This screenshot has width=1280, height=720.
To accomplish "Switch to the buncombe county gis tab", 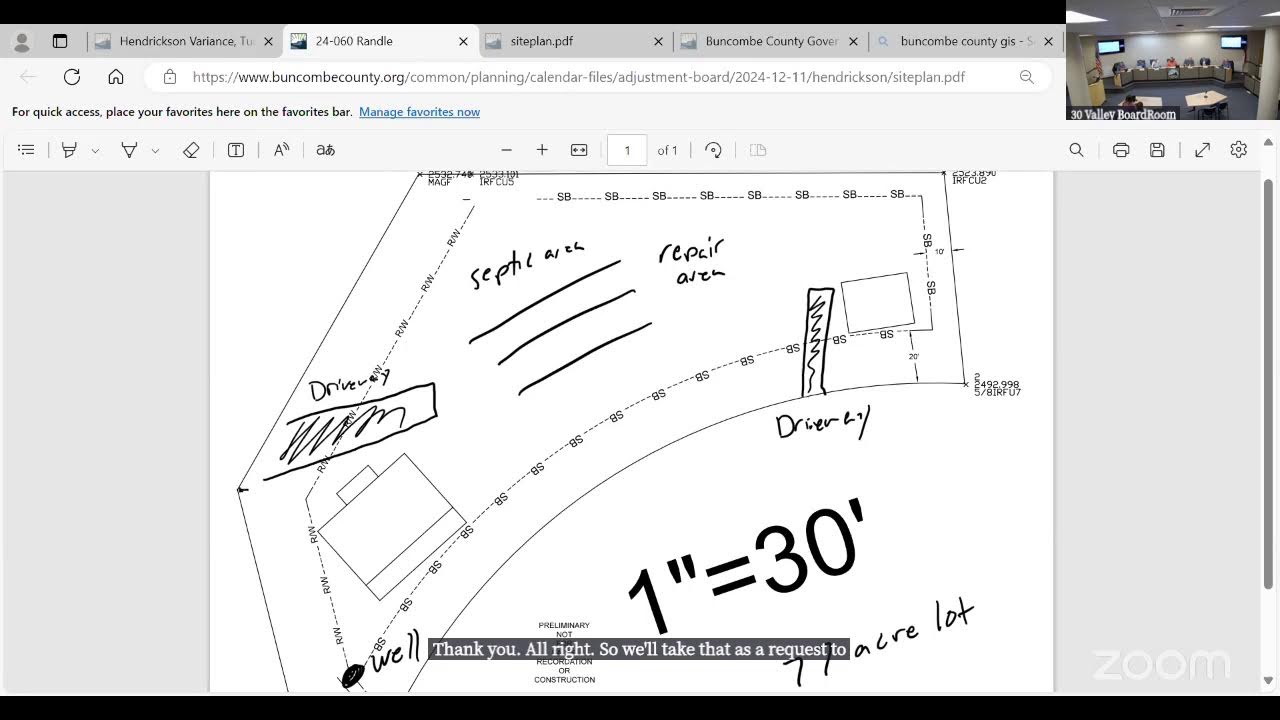I will (965, 42).
